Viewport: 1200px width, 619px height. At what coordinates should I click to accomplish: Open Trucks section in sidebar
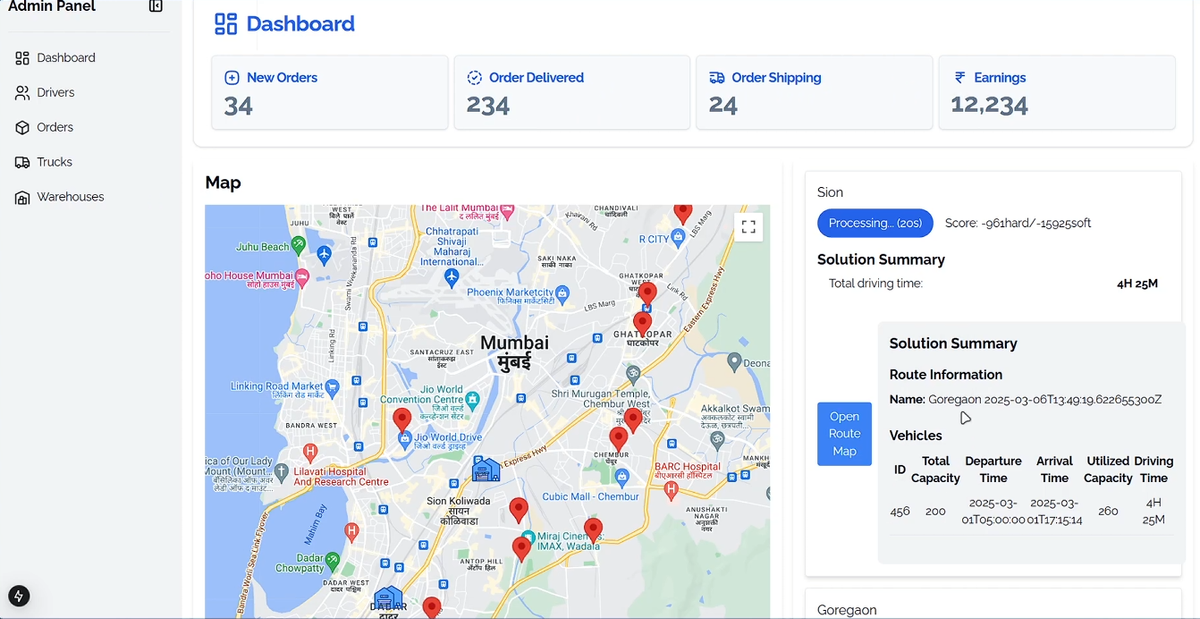click(x=43, y=162)
